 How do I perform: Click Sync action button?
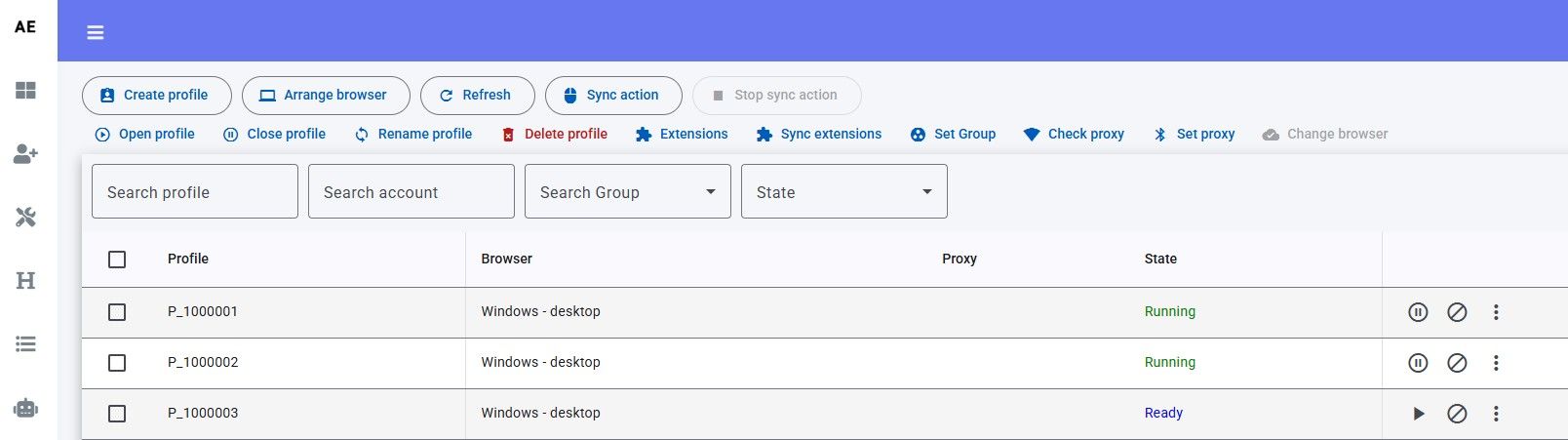(x=613, y=96)
